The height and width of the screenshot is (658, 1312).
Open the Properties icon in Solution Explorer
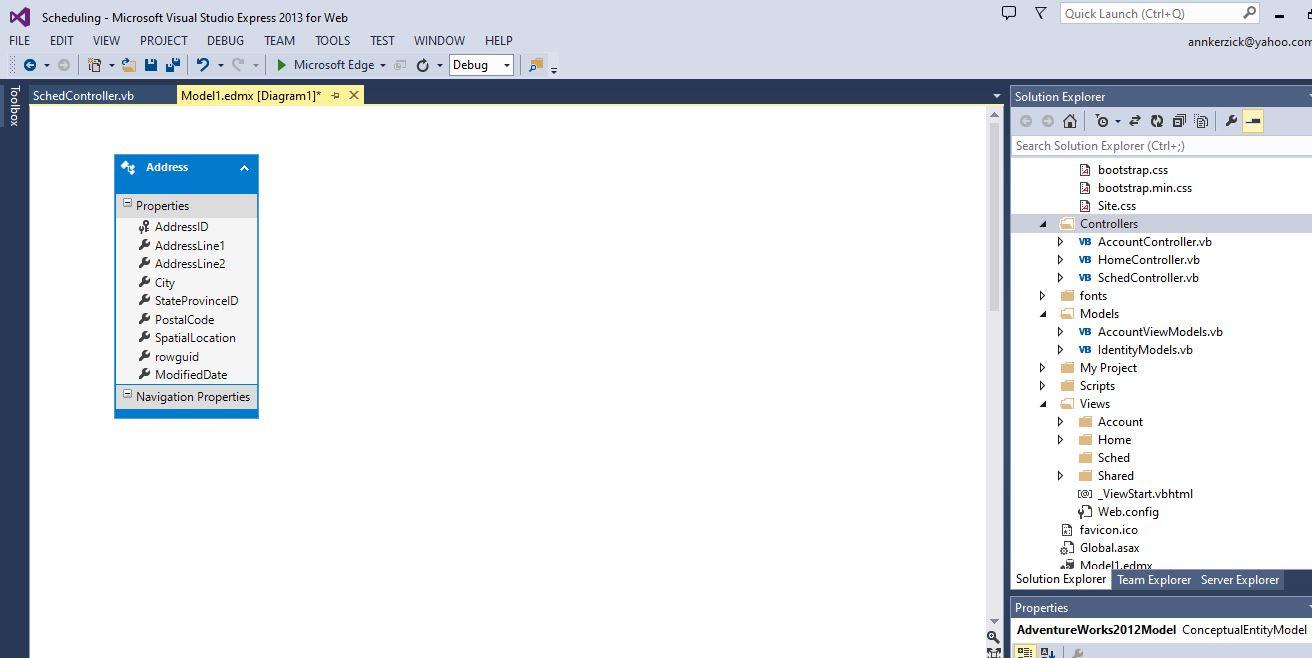1230,120
